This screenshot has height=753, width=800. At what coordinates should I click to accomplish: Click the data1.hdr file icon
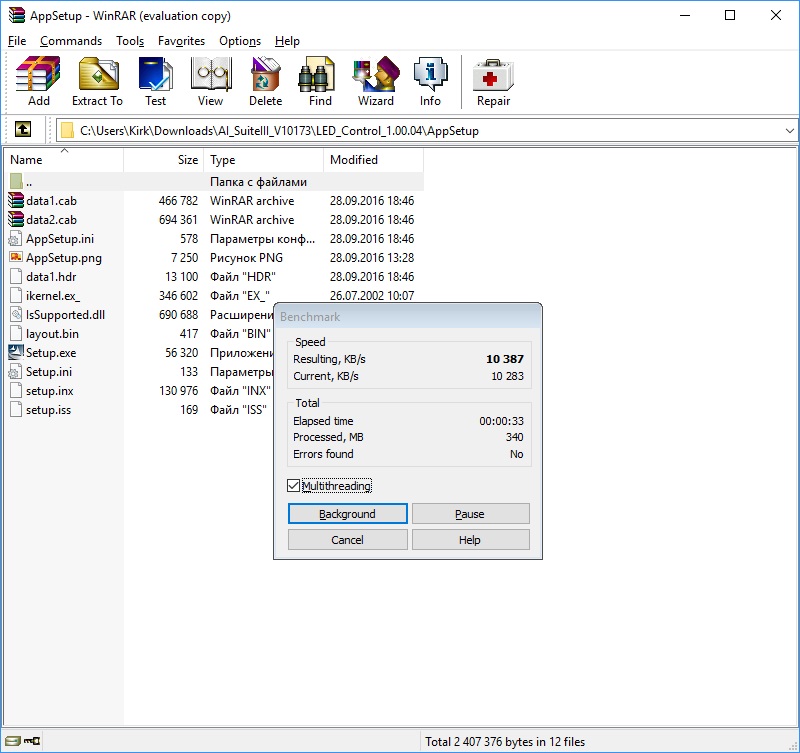click(16, 277)
